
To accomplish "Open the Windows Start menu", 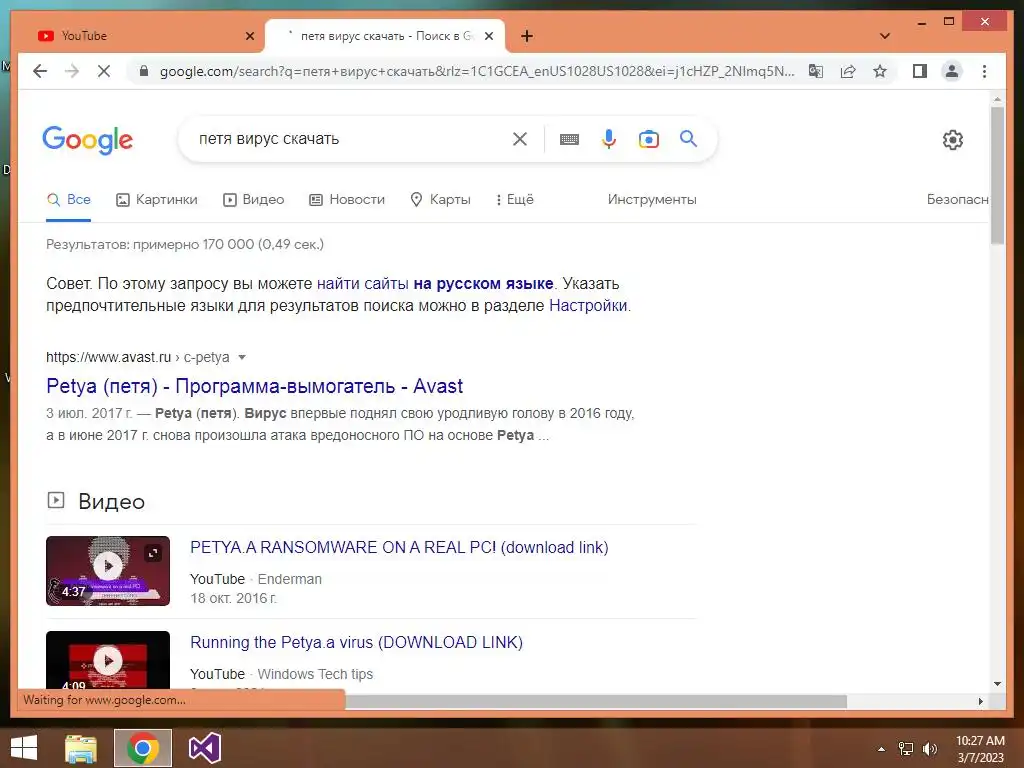I will click(24, 748).
